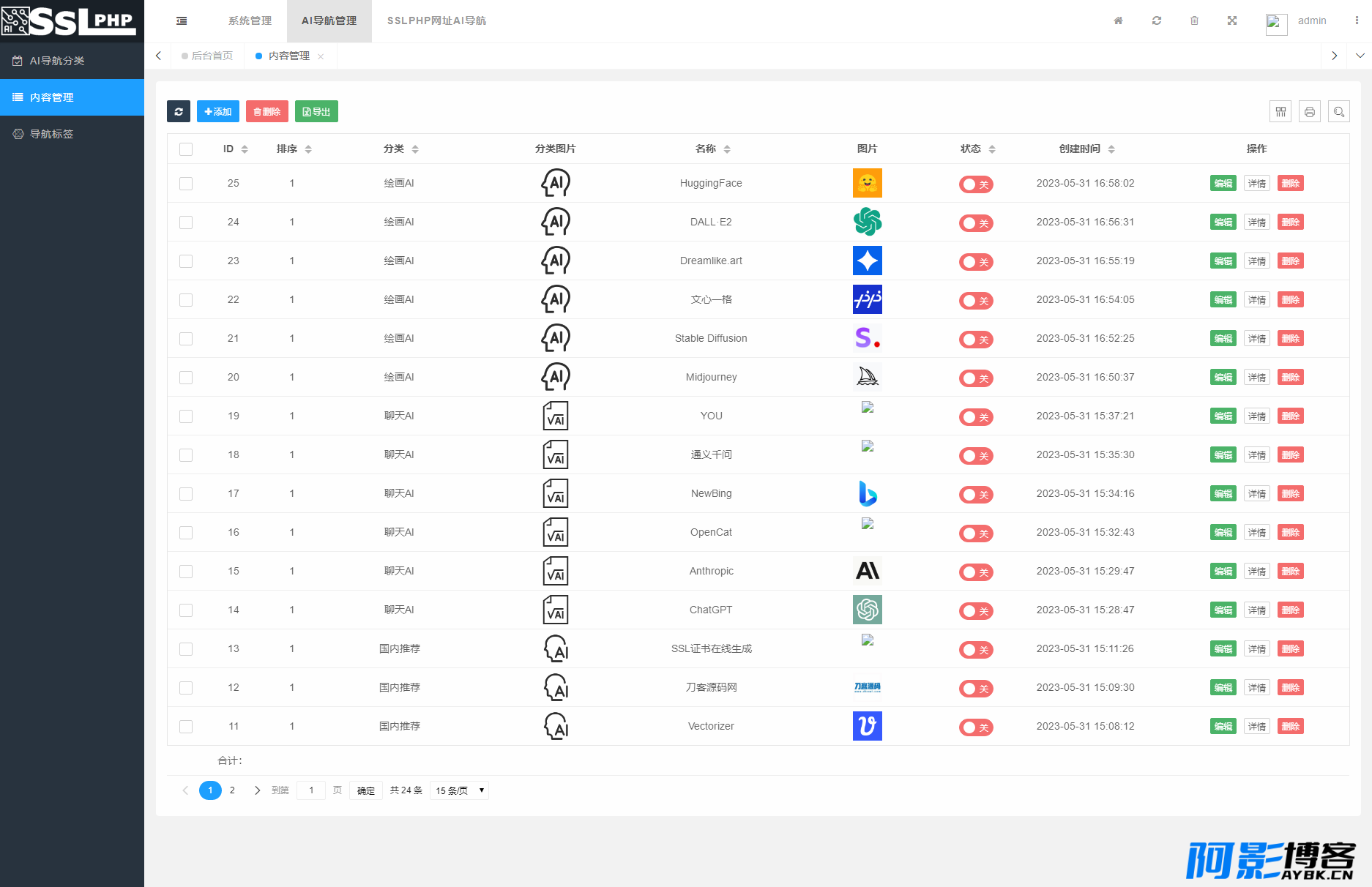The width and height of the screenshot is (1372, 887).
Task: Open the 系统管理 top menu
Action: click(250, 21)
